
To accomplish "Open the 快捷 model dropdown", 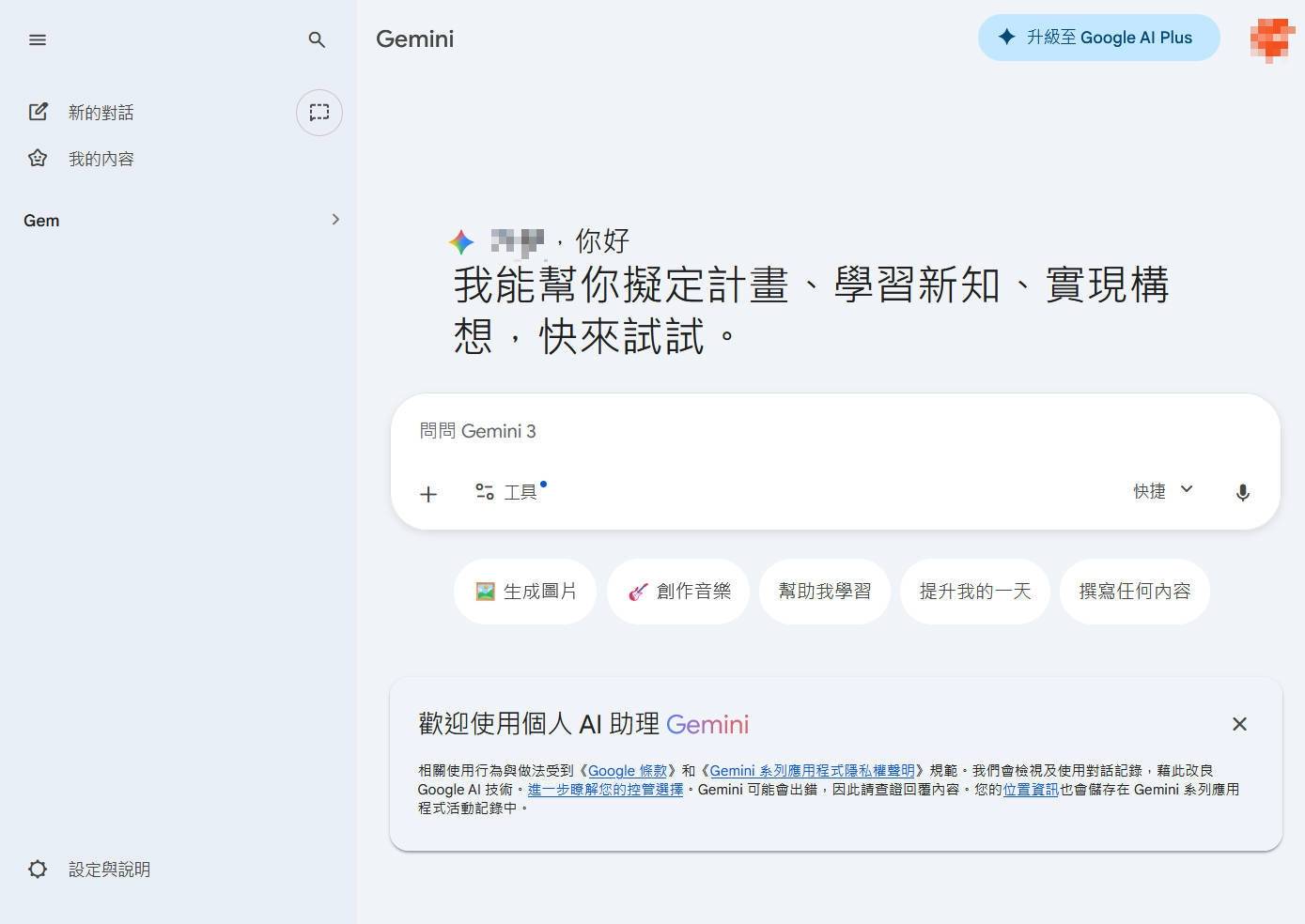I will pos(1163,491).
